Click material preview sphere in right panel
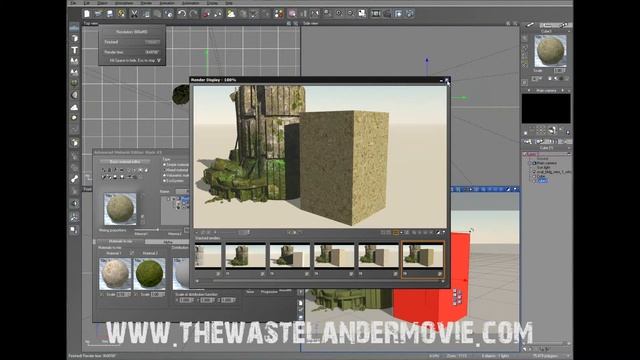Viewport: 640px width, 360px height. pos(551,51)
